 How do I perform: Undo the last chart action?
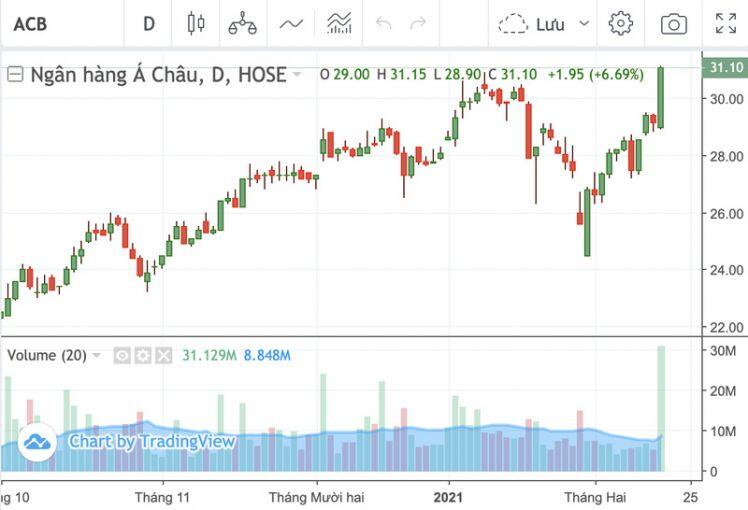[384, 23]
